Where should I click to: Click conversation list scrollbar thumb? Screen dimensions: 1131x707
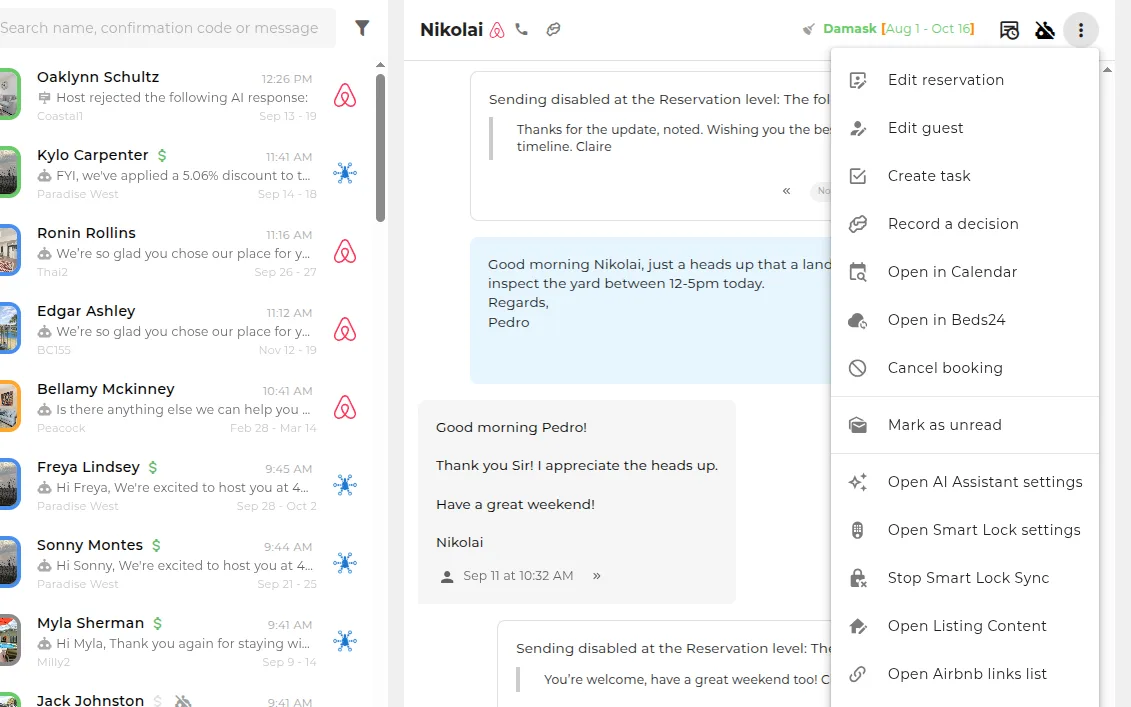[380, 147]
